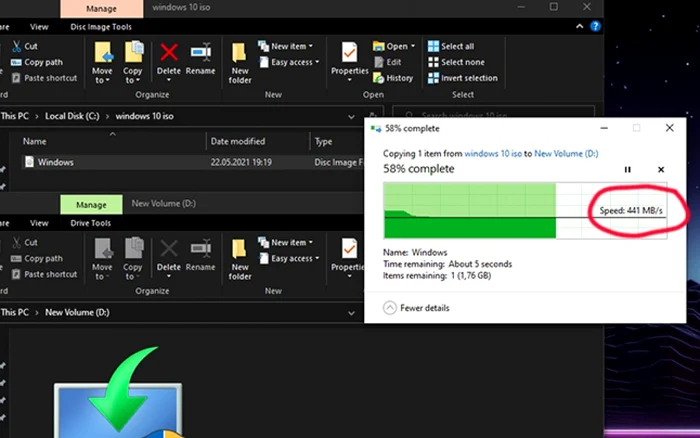
Task: Click Properties in the windows 10 iso window
Action: point(350,62)
